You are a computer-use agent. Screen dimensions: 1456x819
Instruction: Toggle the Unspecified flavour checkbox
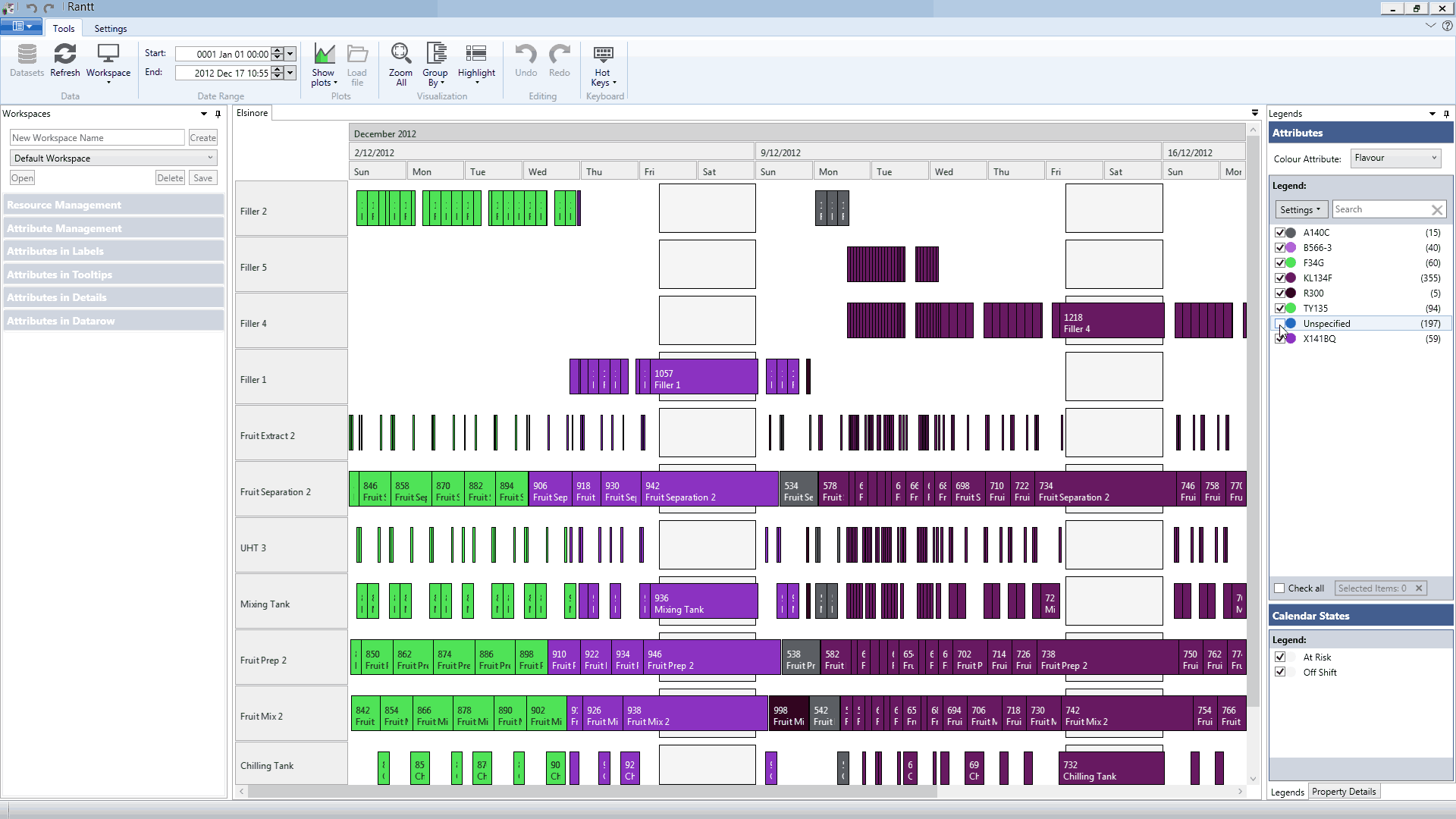click(1280, 324)
